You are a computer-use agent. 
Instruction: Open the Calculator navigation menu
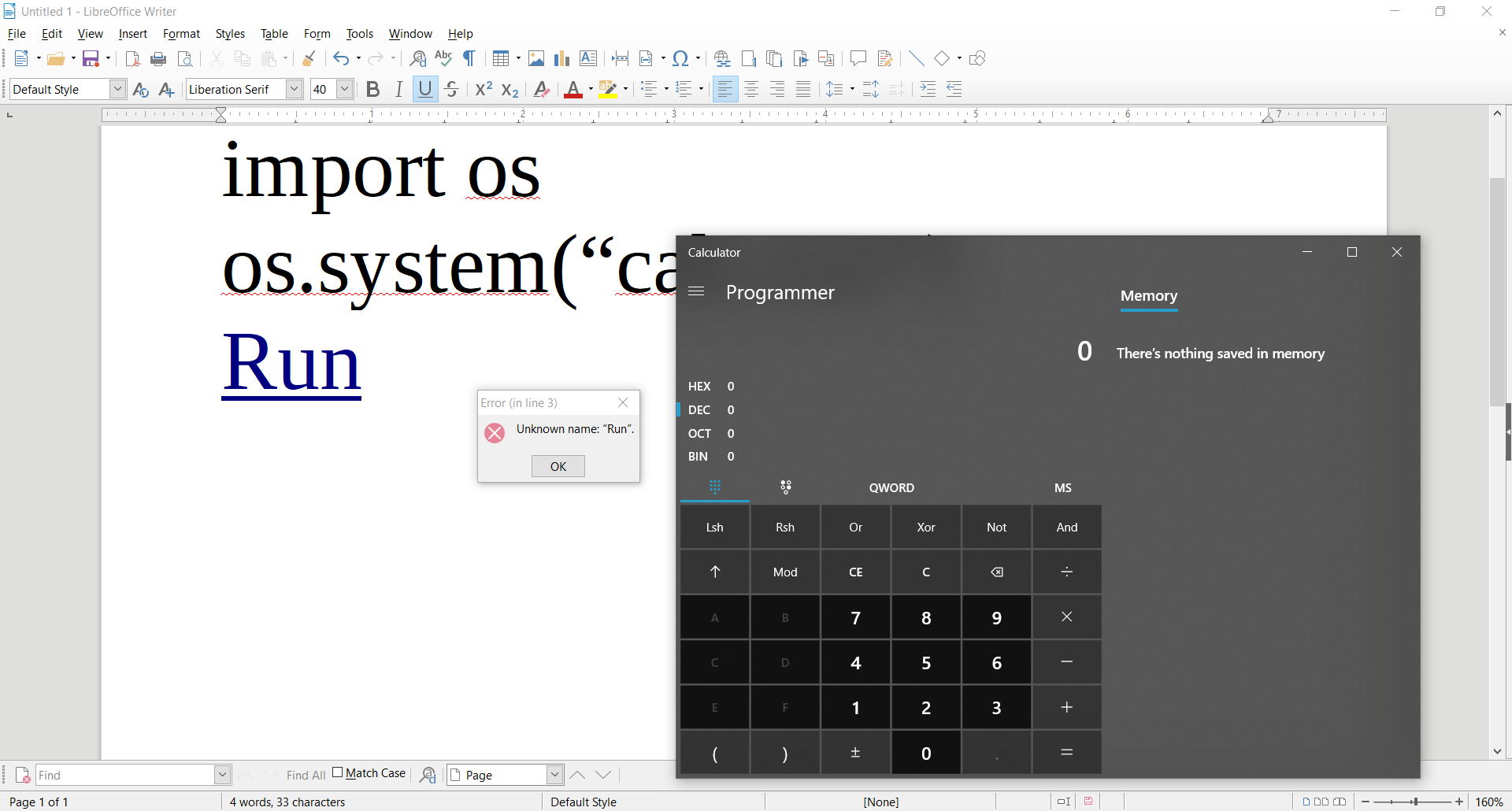pyautogui.click(x=697, y=291)
